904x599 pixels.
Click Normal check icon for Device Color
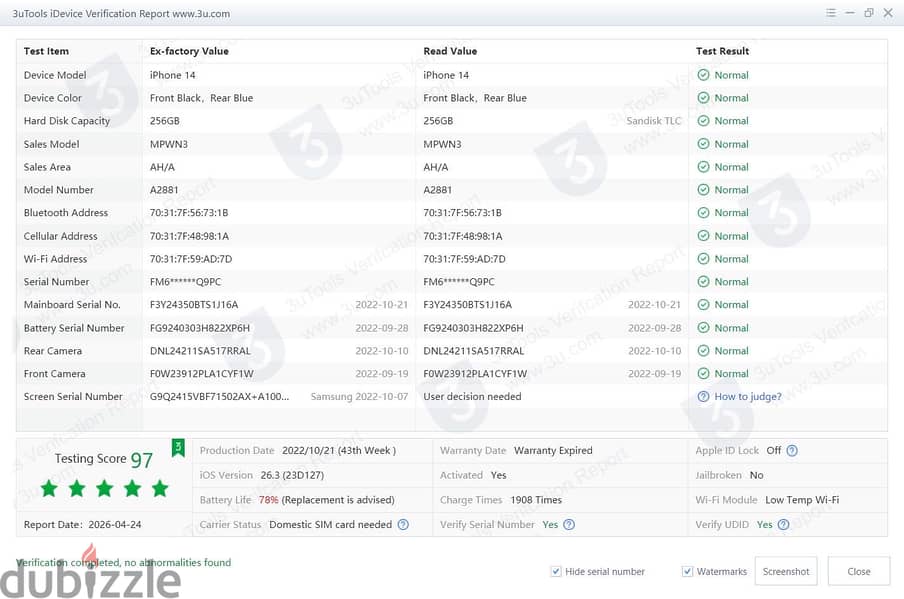coord(703,98)
